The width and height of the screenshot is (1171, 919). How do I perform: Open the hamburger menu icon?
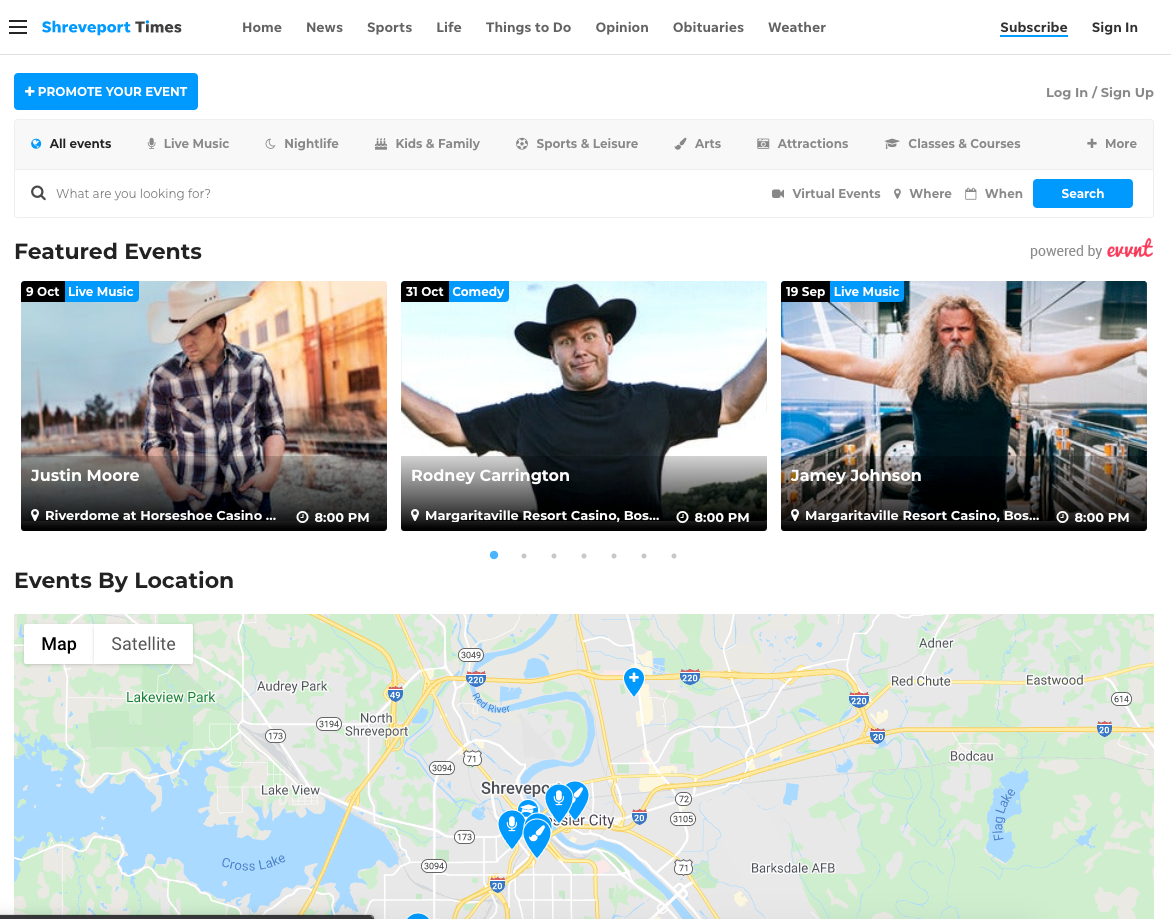18,28
